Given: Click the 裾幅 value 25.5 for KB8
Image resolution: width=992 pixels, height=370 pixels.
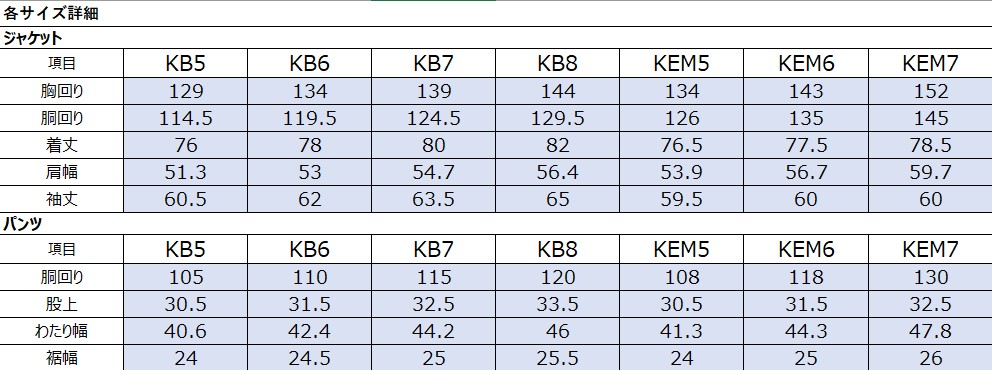Looking at the screenshot, I should pyautogui.click(x=557, y=358).
